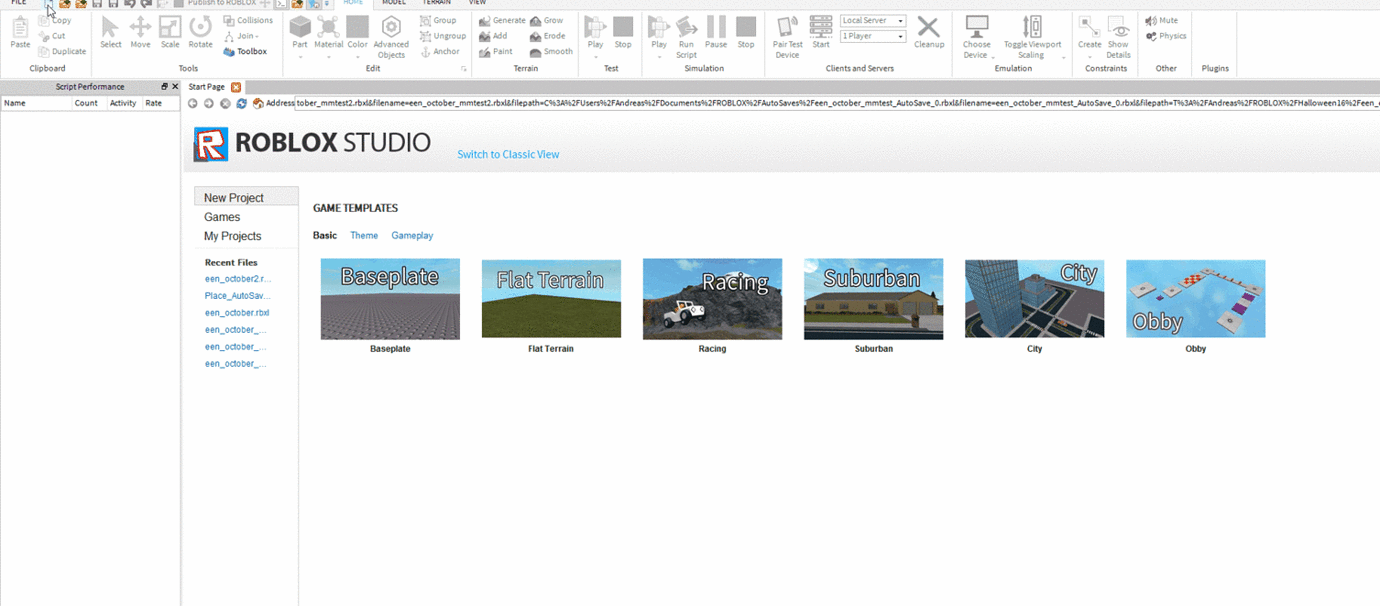Switch to Gameplay templates tab
Screen dimensions: 1380x606
pos(412,236)
